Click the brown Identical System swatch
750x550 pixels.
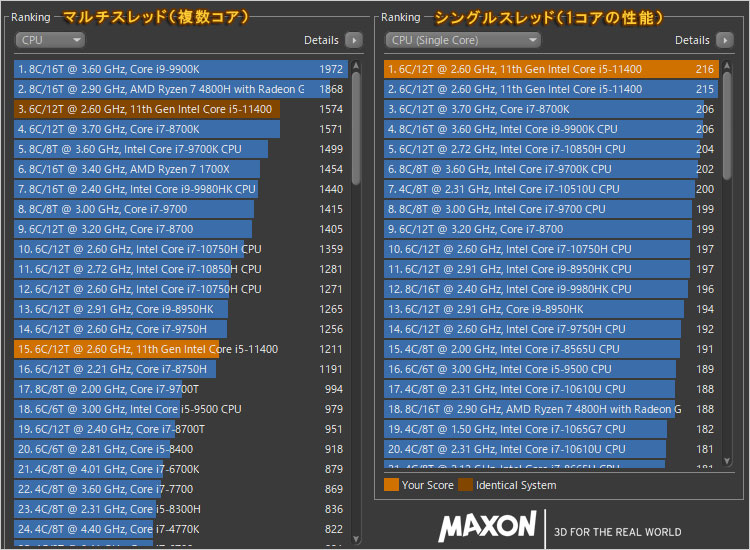pyautogui.click(x=465, y=485)
